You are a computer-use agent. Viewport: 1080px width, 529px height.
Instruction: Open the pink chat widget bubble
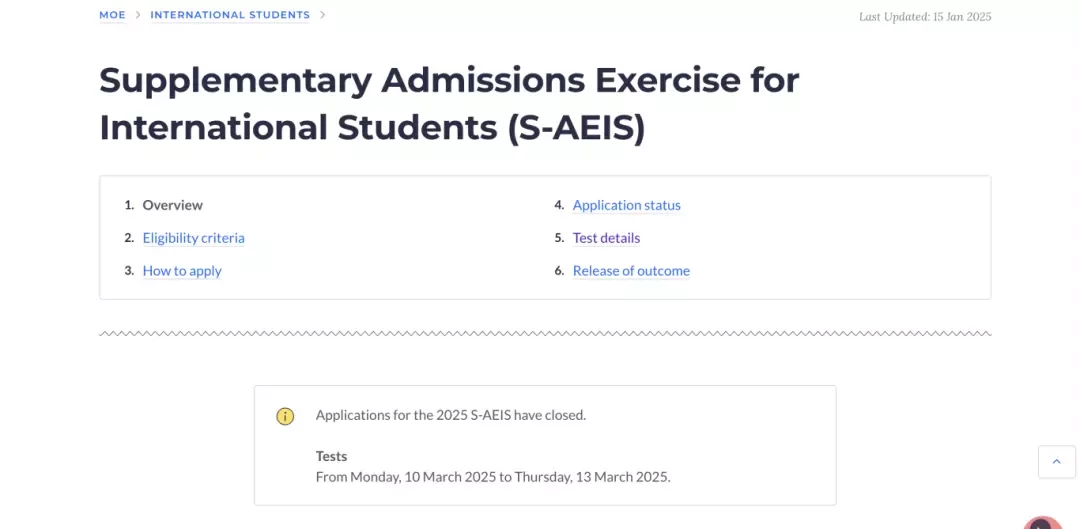1042,523
